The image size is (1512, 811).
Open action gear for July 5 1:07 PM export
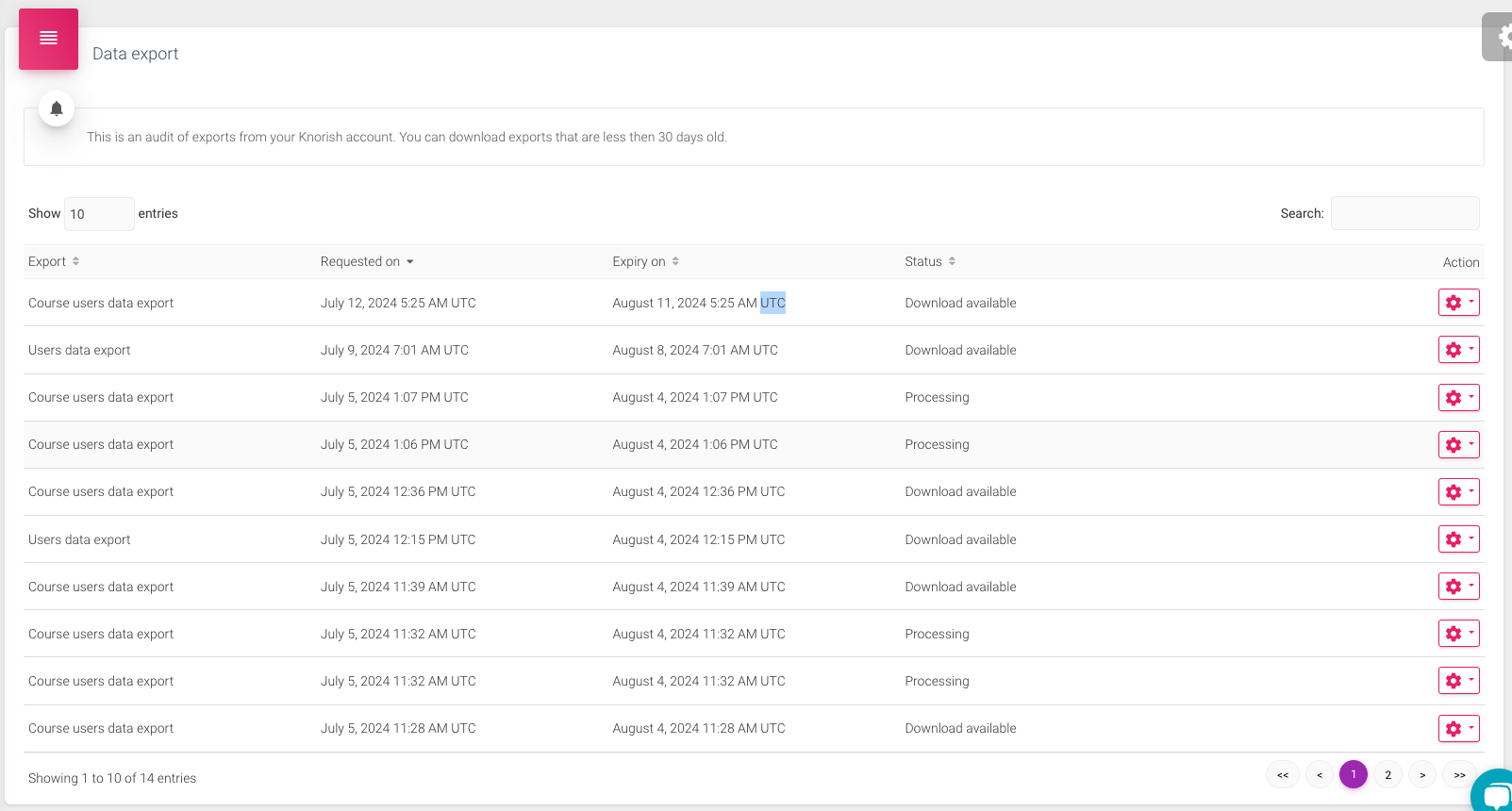coord(1458,397)
